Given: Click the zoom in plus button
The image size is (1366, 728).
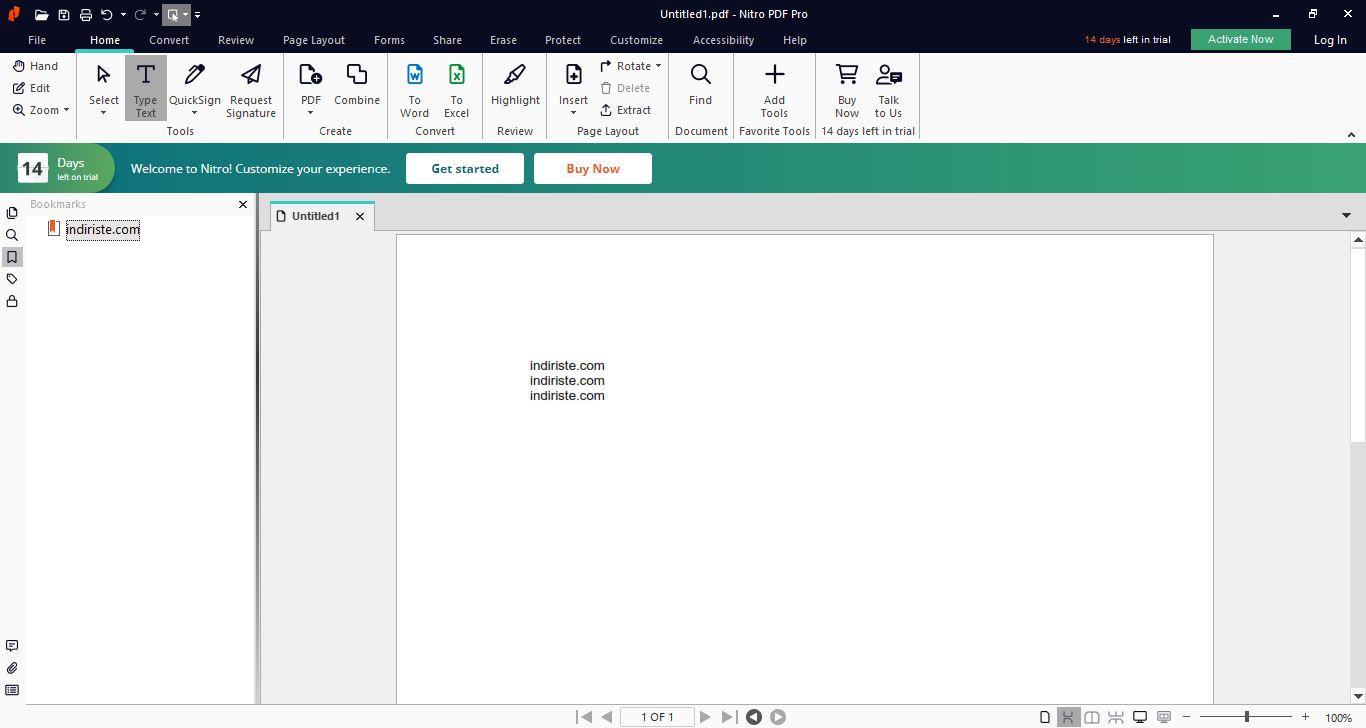Looking at the screenshot, I should coord(1305,717).
